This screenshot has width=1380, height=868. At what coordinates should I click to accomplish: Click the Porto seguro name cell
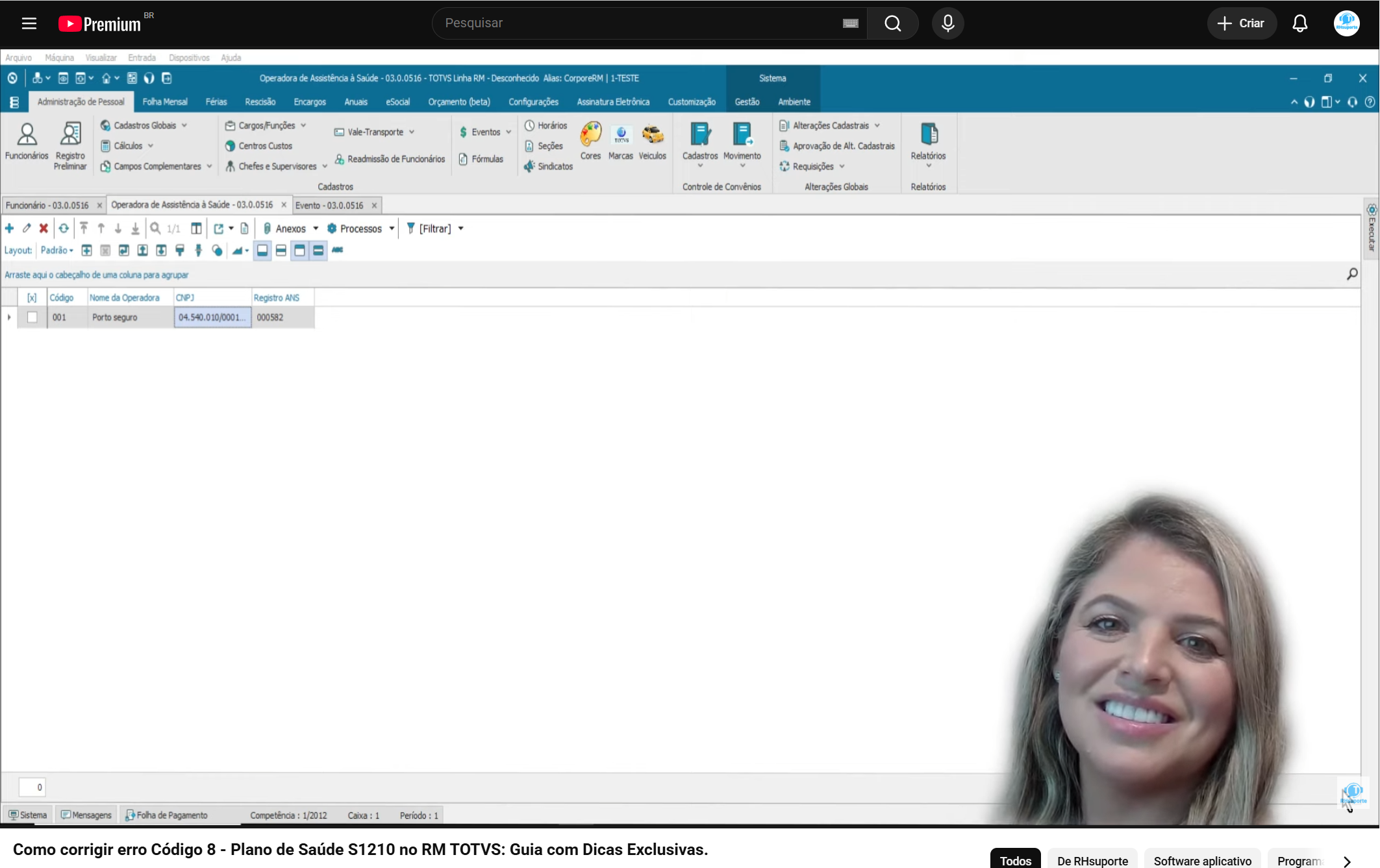[131, 317]
